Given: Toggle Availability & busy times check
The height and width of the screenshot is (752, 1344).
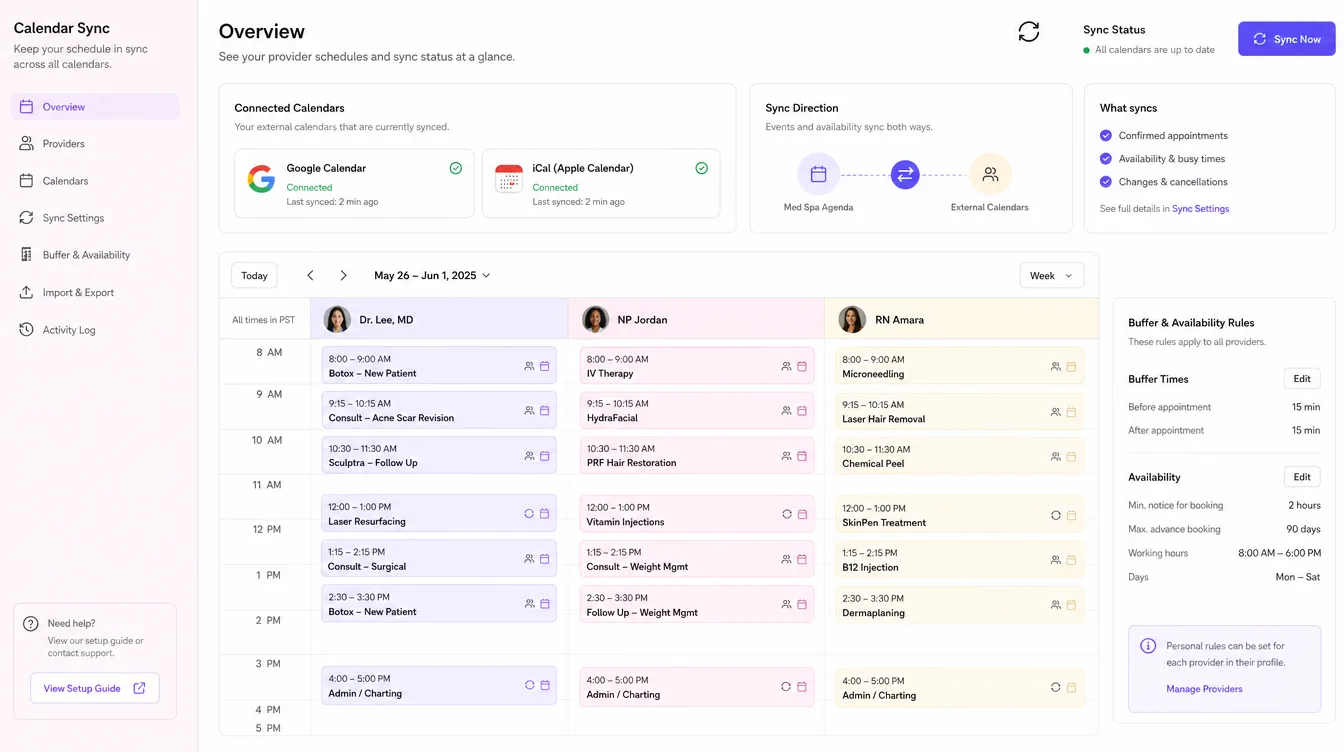Looking at the screenshot, I should 1106,158.
